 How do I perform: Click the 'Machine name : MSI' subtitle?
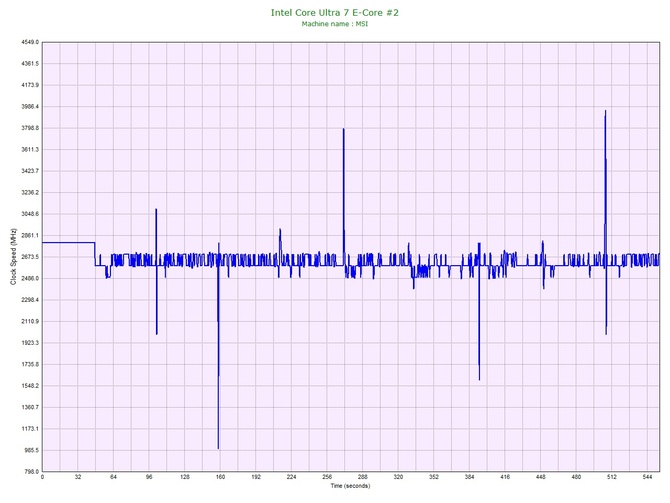335,24
